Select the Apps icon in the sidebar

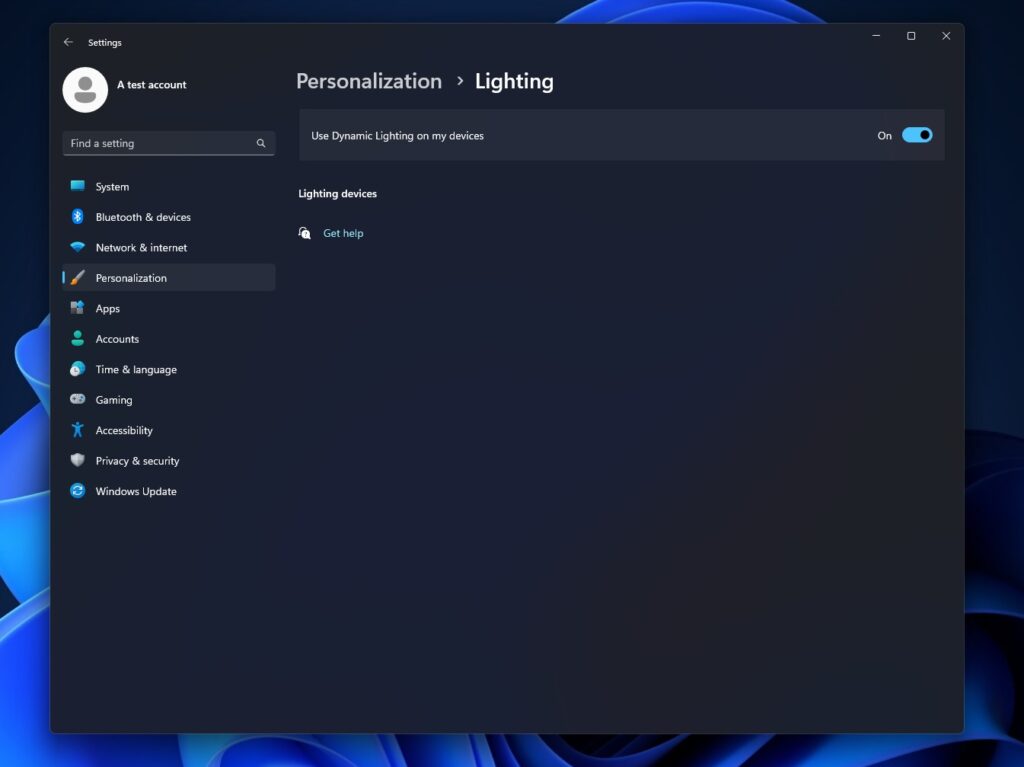[78, 308]
